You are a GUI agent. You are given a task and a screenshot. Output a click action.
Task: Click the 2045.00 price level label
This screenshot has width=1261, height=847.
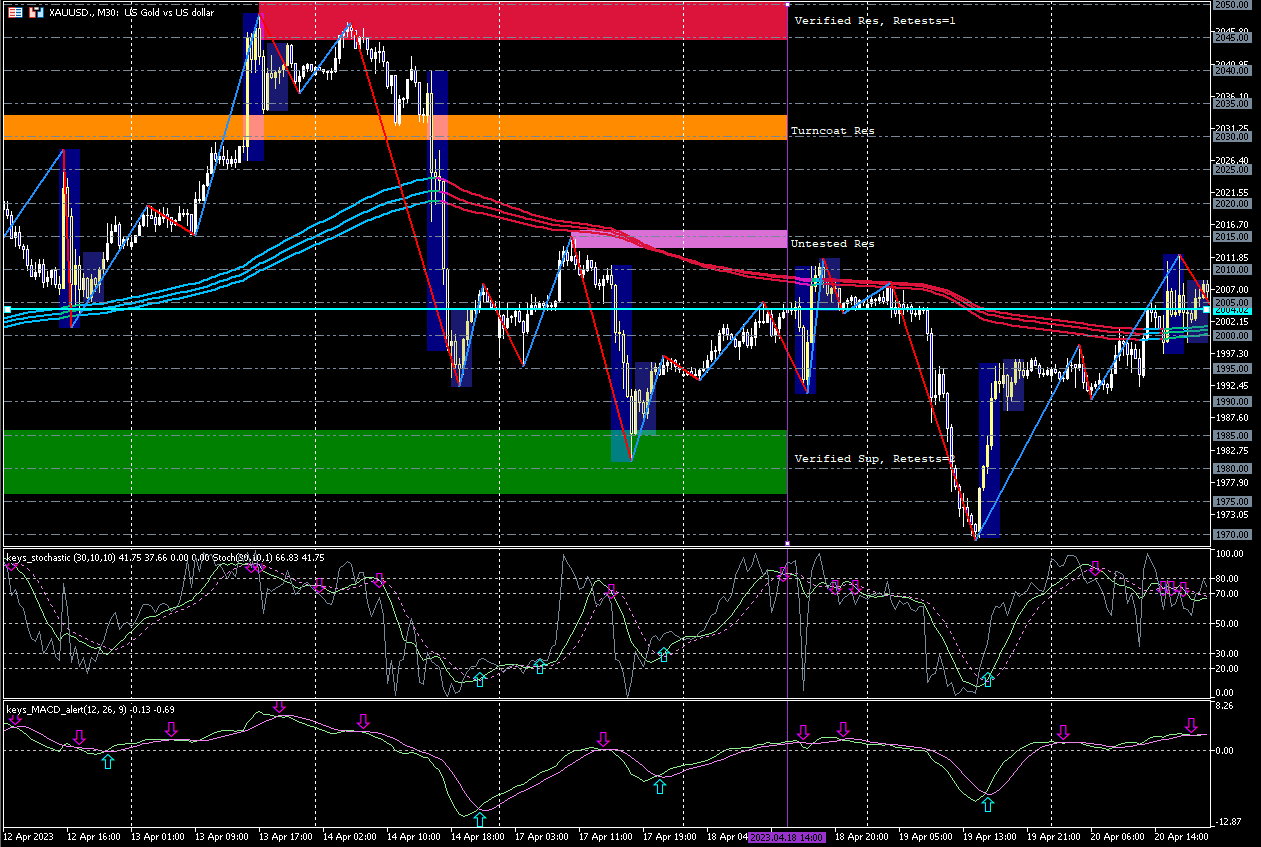pyautogui.click(x=1234, y=38)
